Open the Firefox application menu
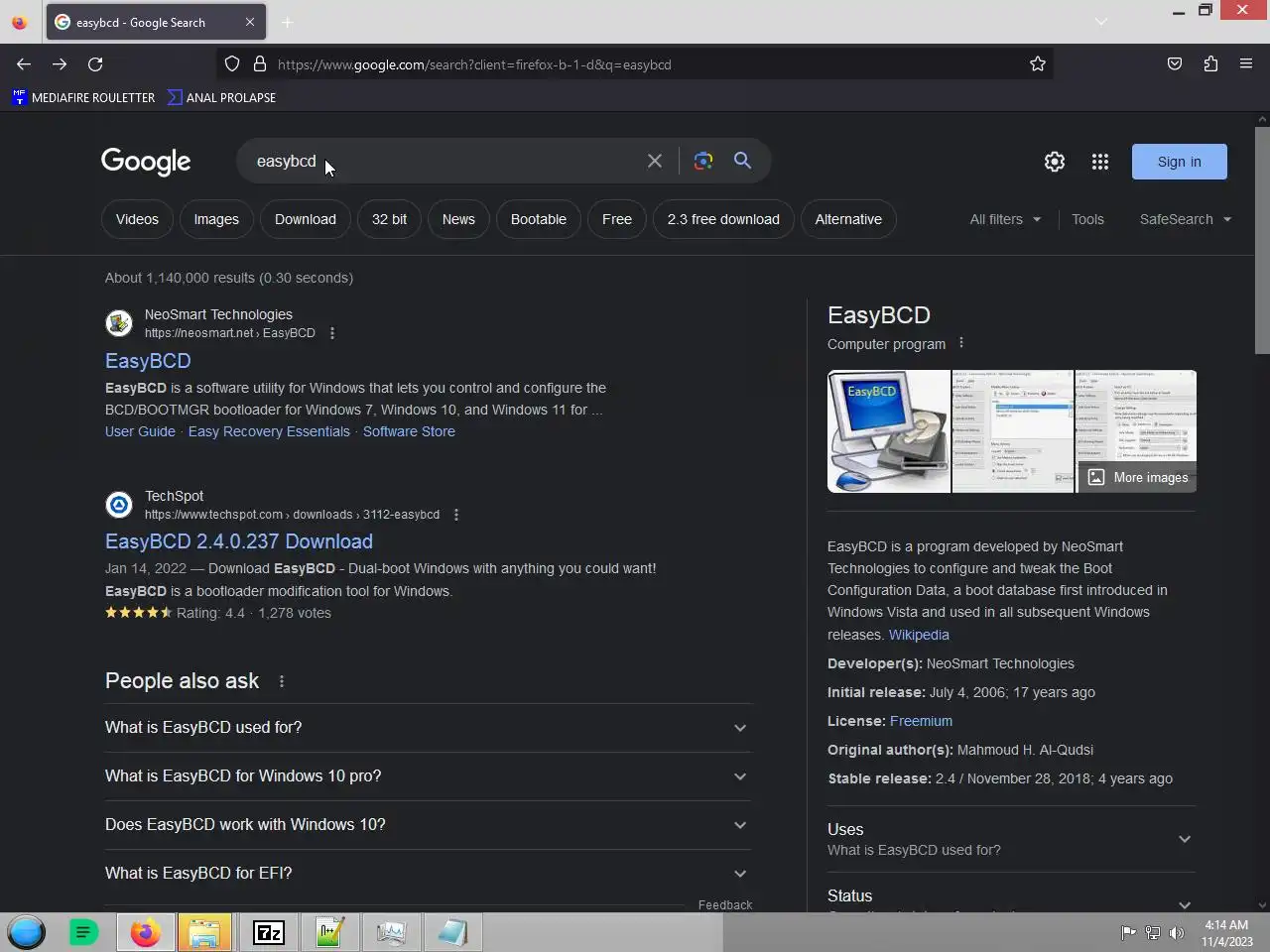1270x952 pixels. [x=1246, y=64]
